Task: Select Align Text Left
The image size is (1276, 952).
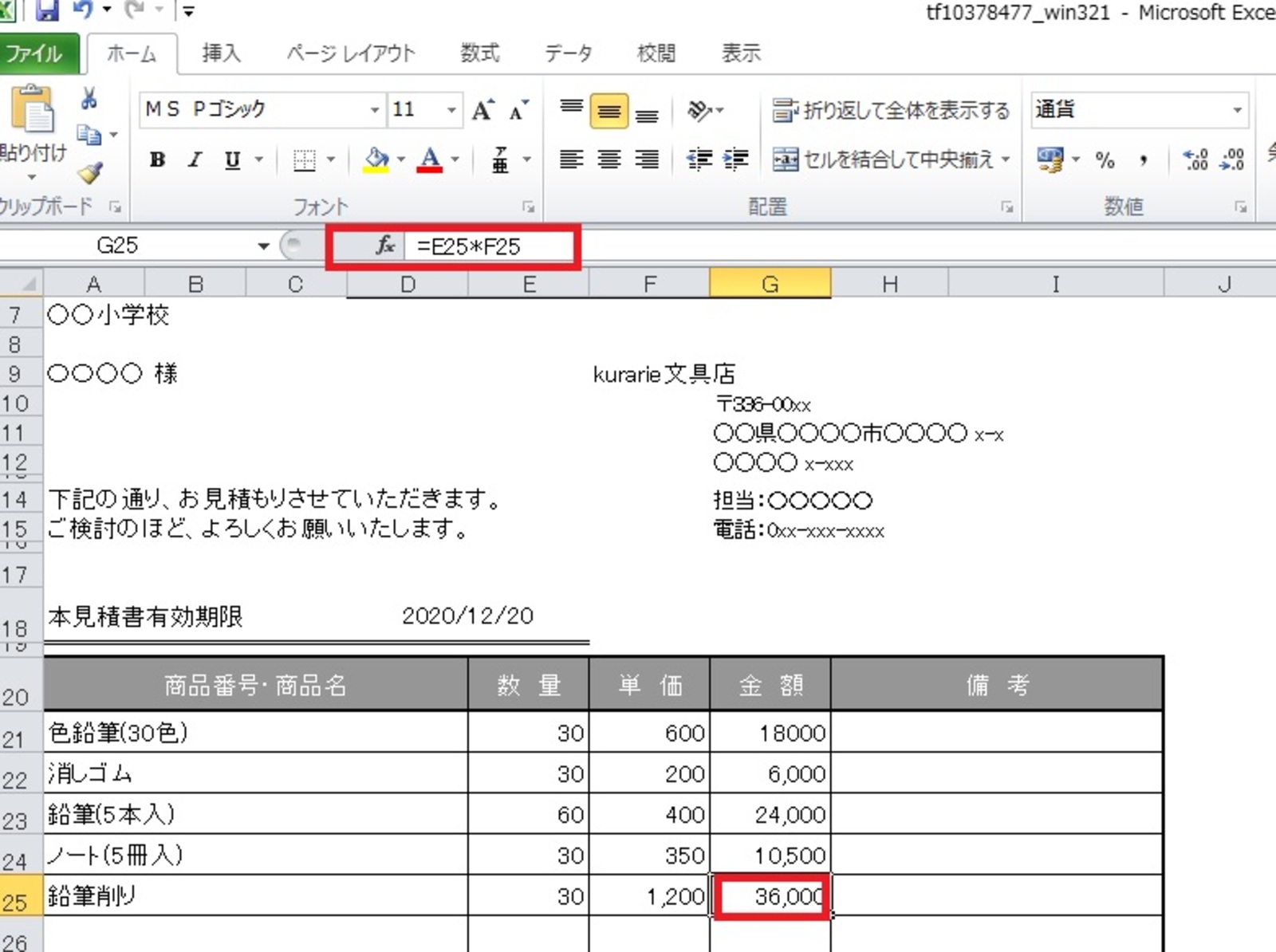Action: tap(571, 159)
